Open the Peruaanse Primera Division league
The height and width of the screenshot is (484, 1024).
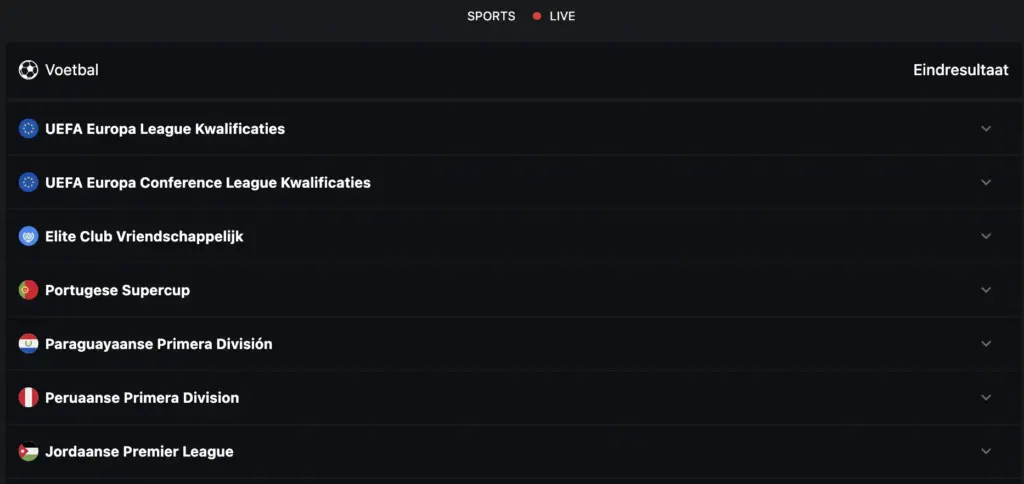(x=512, y=397)
